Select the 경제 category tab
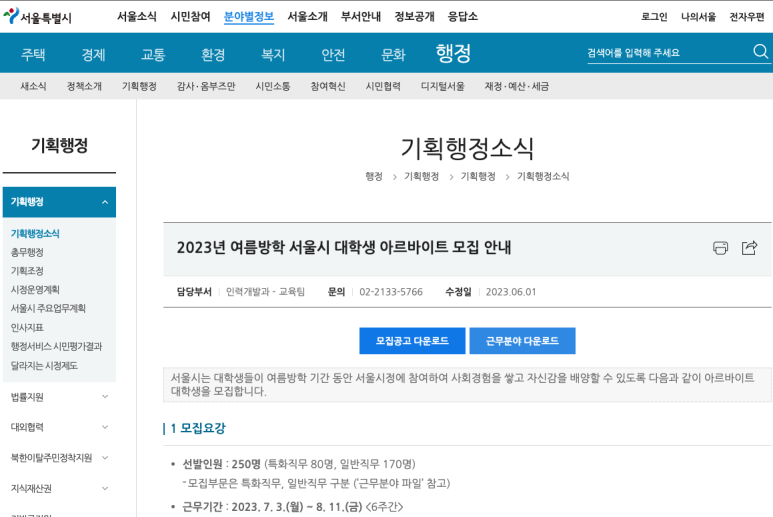 coord(93,54)
